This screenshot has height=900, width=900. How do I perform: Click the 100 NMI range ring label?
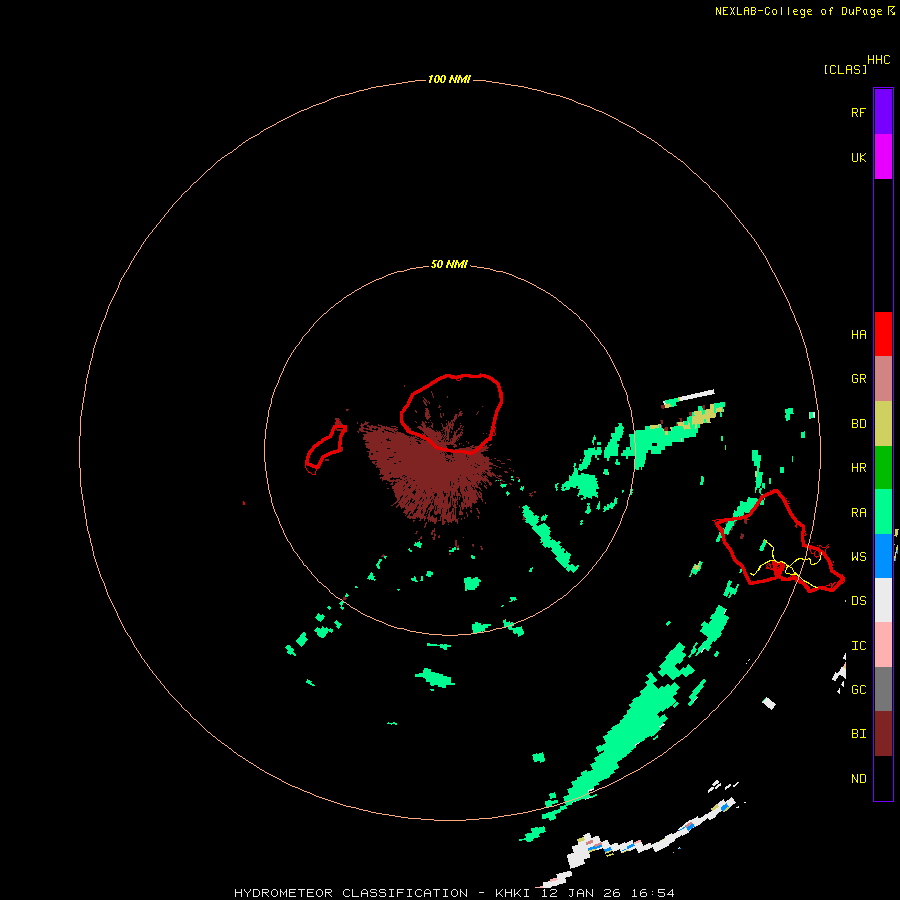(x=449, y=79)
